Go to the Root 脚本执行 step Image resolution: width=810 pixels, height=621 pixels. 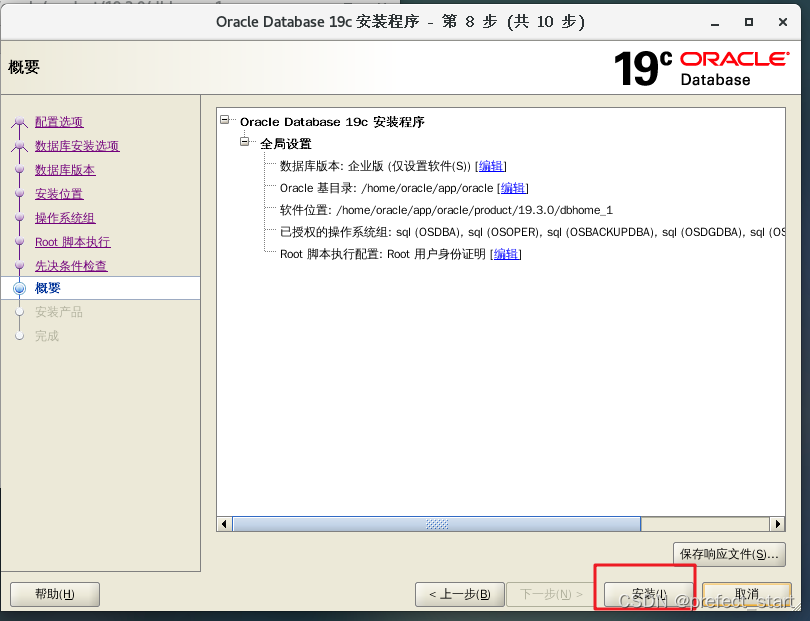coord(72,242)
